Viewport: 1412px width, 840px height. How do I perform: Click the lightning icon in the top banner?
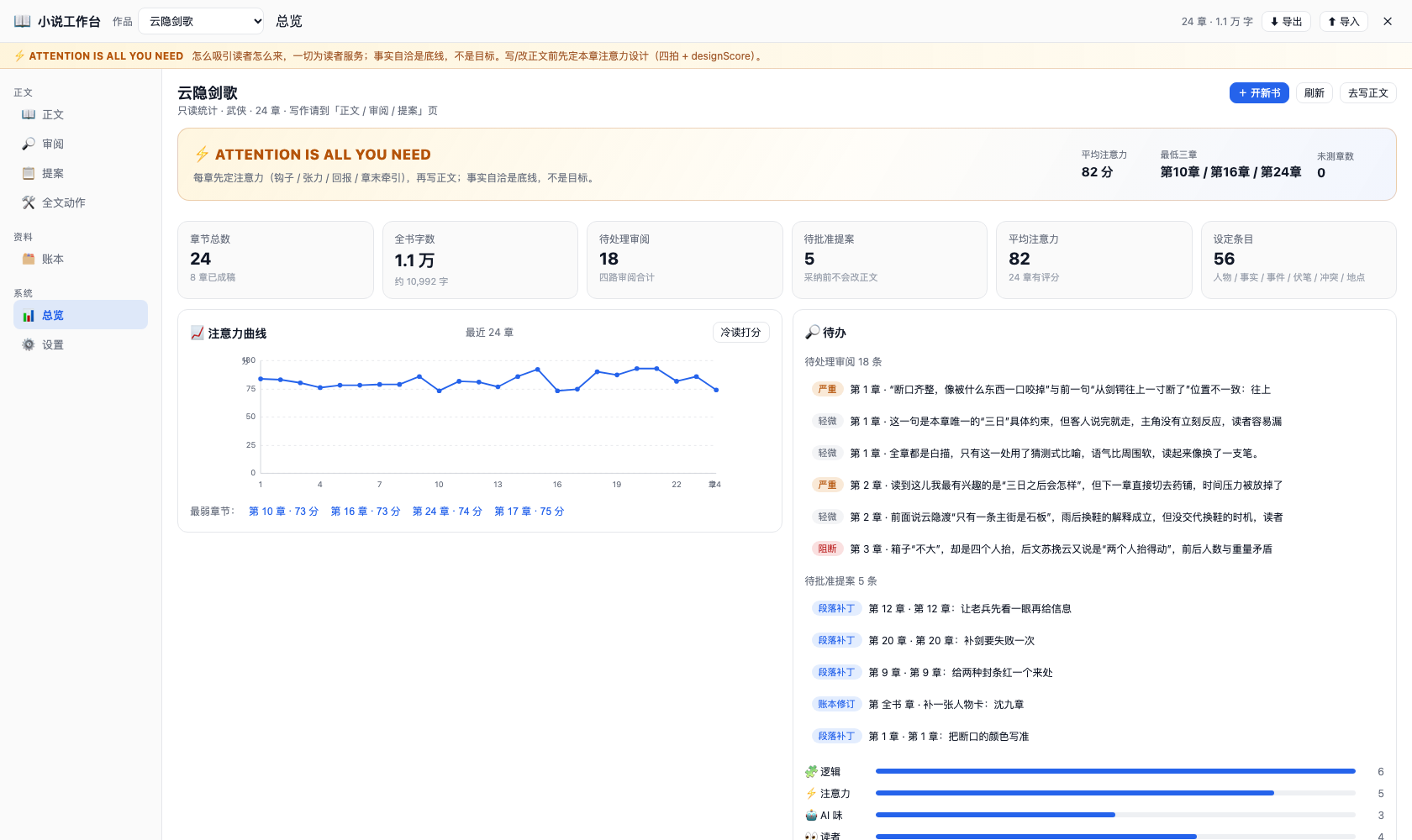tap(19, 55)
